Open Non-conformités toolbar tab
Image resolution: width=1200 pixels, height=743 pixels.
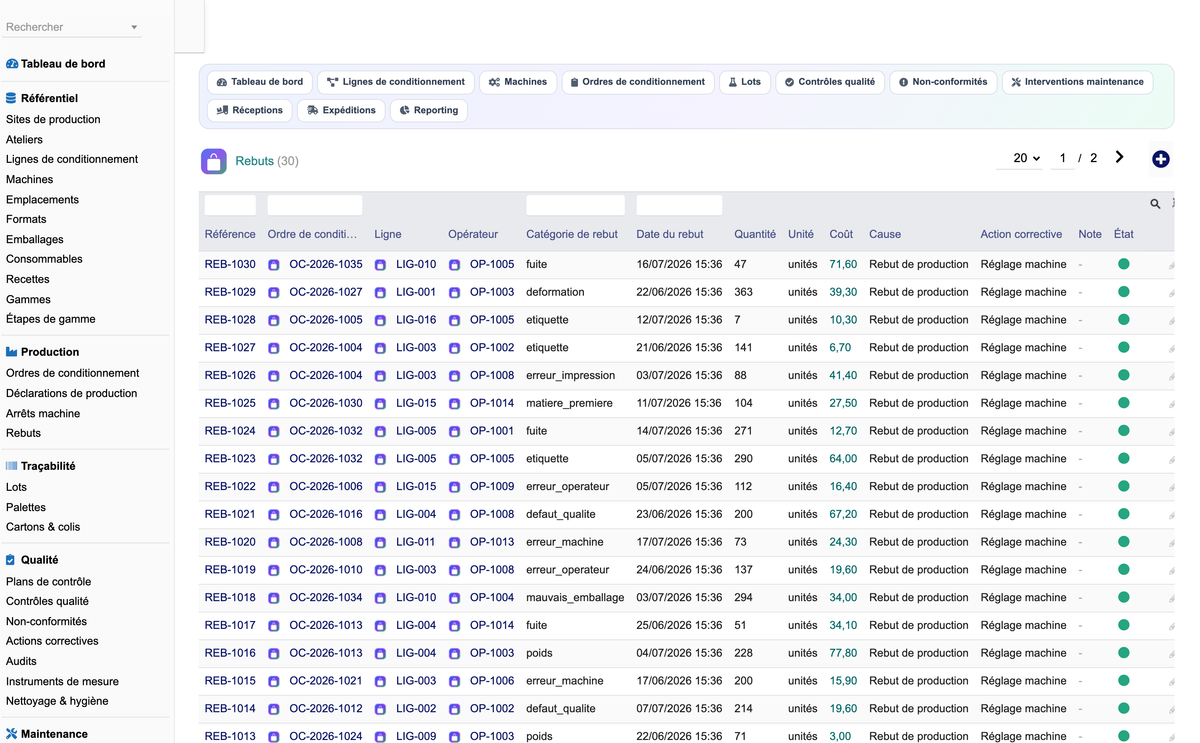click(x=943, y=82)
